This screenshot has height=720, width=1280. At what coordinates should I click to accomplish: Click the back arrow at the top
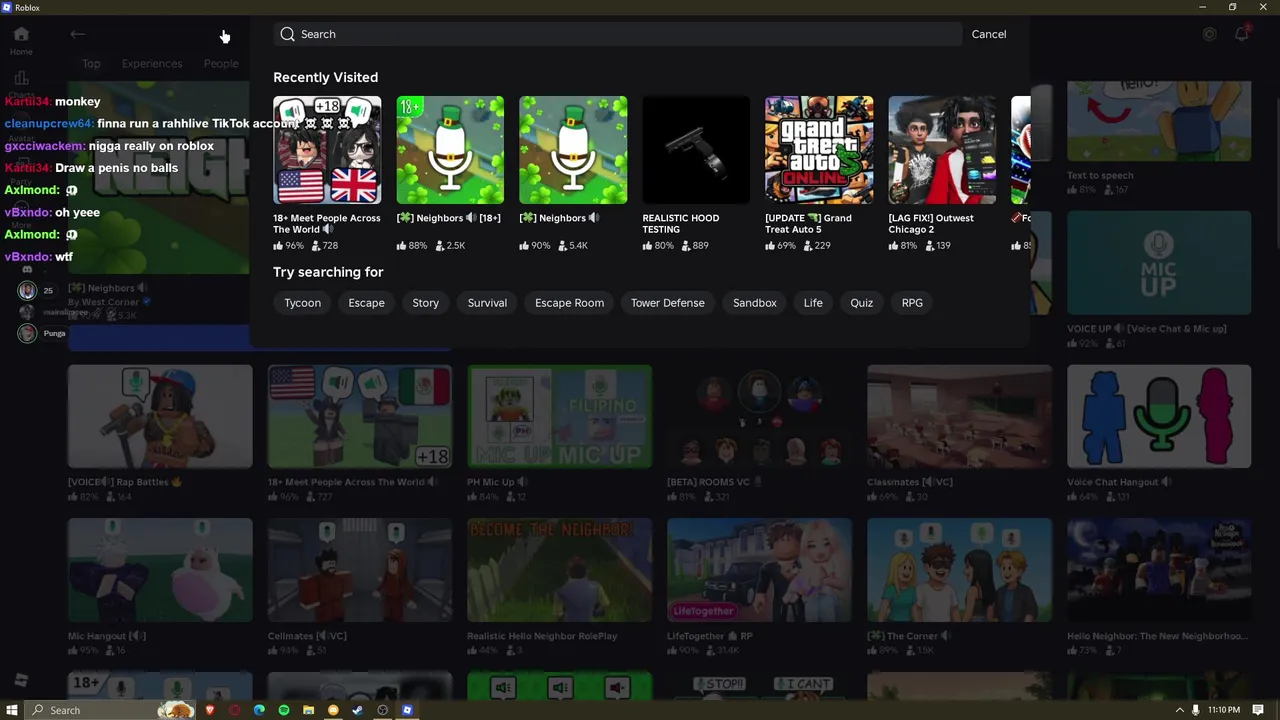(77, 34)
